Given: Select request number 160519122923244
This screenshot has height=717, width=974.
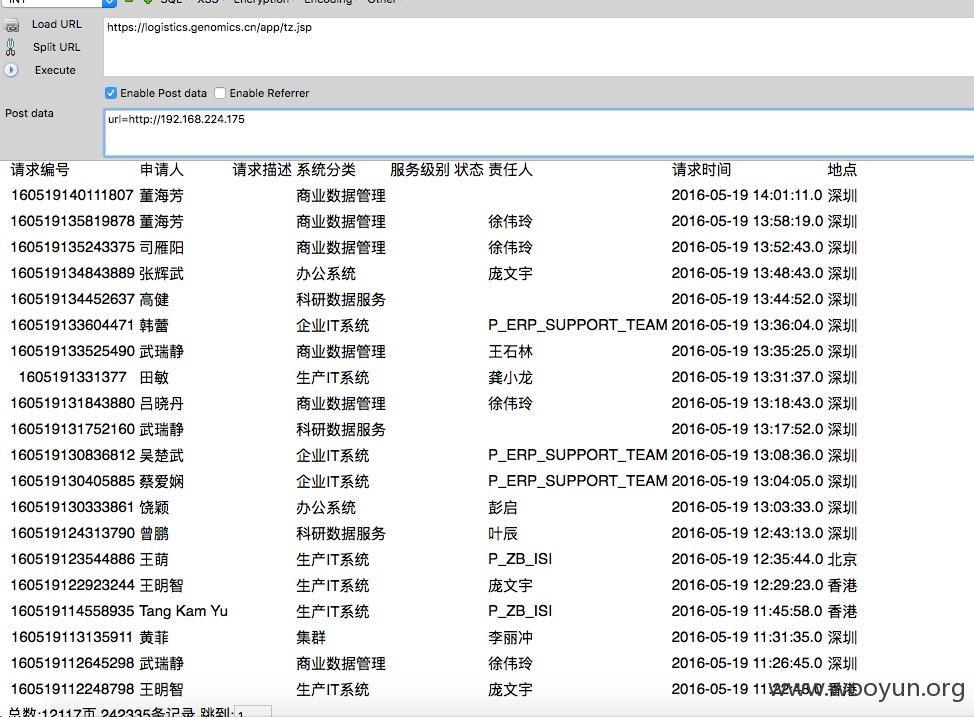Looking at the screenshot, I should click(x=72, y=585).
